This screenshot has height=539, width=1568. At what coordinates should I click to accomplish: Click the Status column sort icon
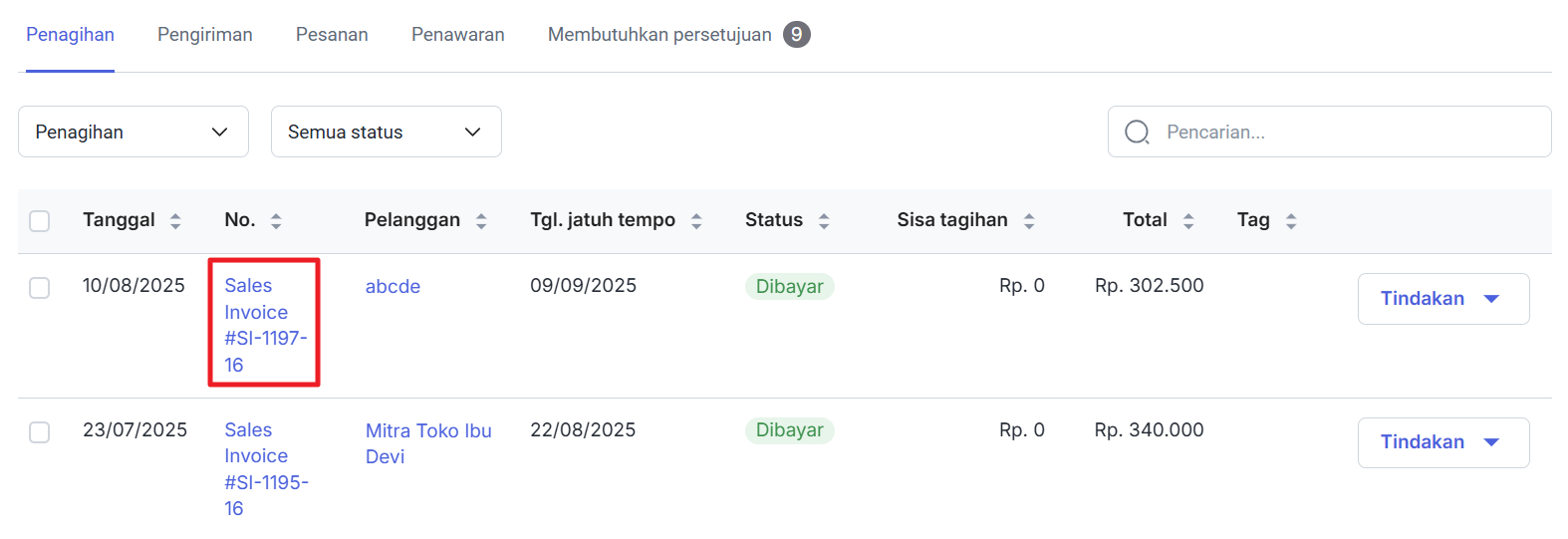[824, 221]
